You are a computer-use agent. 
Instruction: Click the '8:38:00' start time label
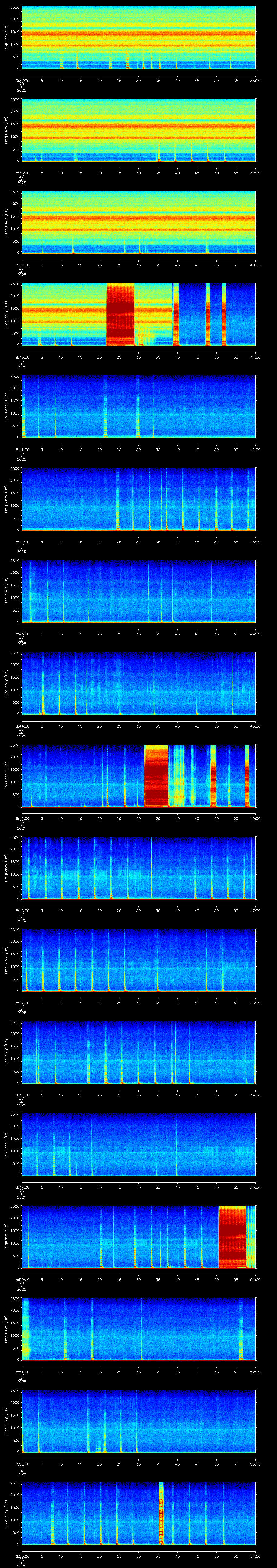pos(22,173)
